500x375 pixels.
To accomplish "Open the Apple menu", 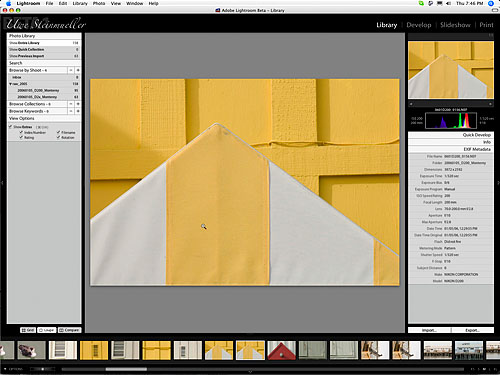I will (x=9, y=3).
